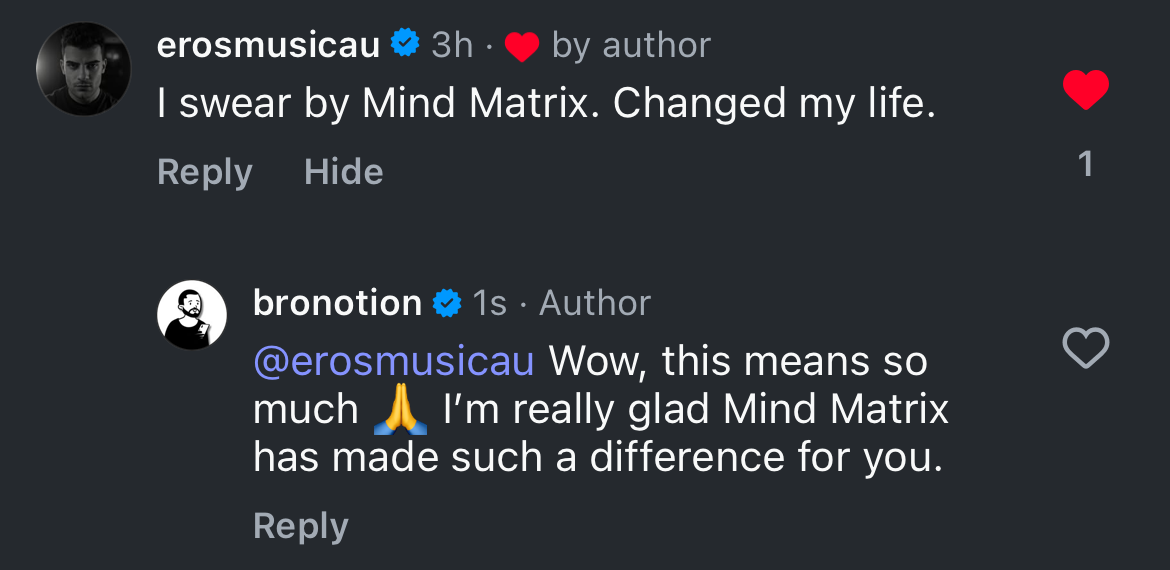Hide the erosmusicau comment
Screen dimensions: 1170x570
coord(343,172)
